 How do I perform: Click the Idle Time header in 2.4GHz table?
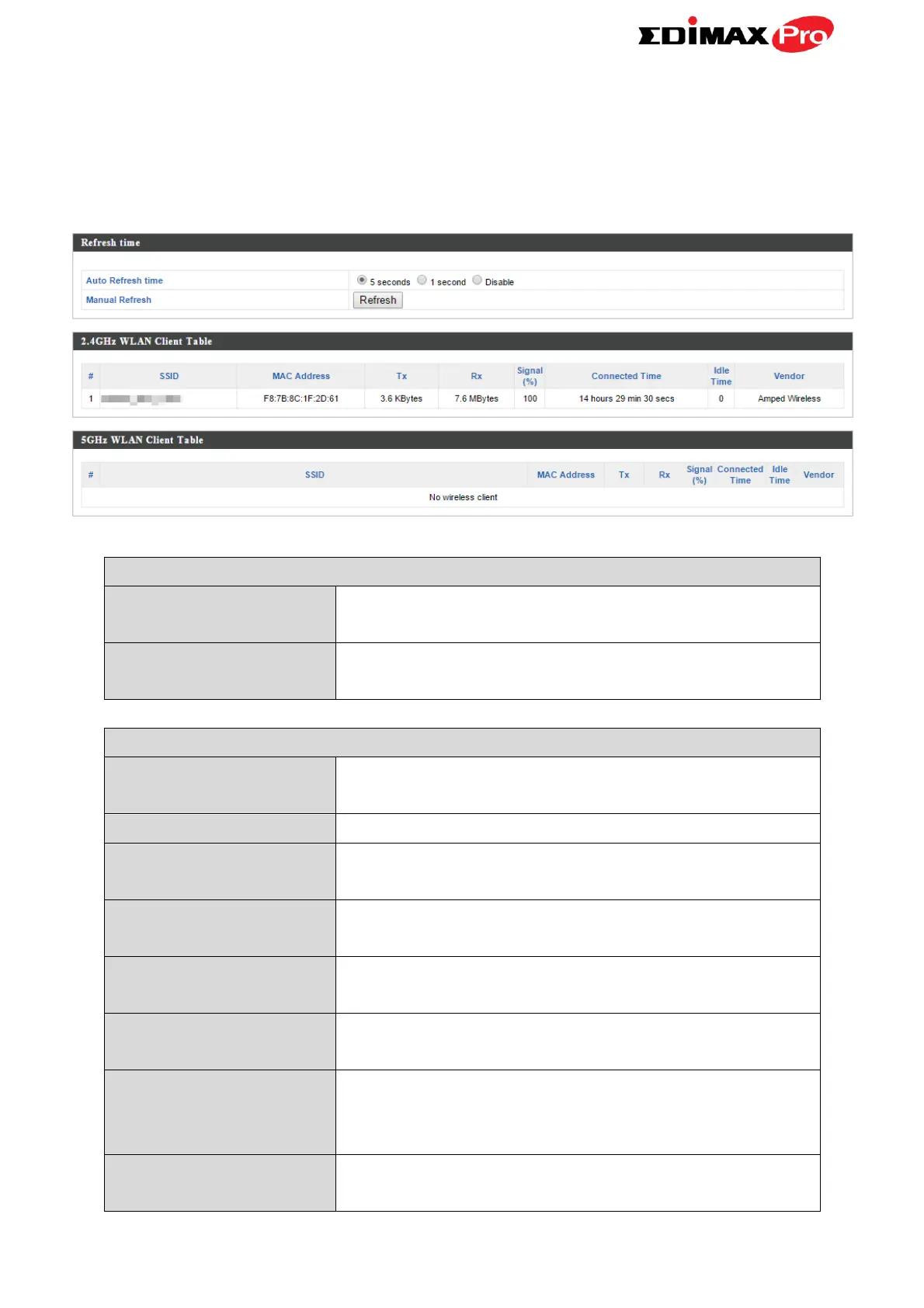tap(721, 376)
